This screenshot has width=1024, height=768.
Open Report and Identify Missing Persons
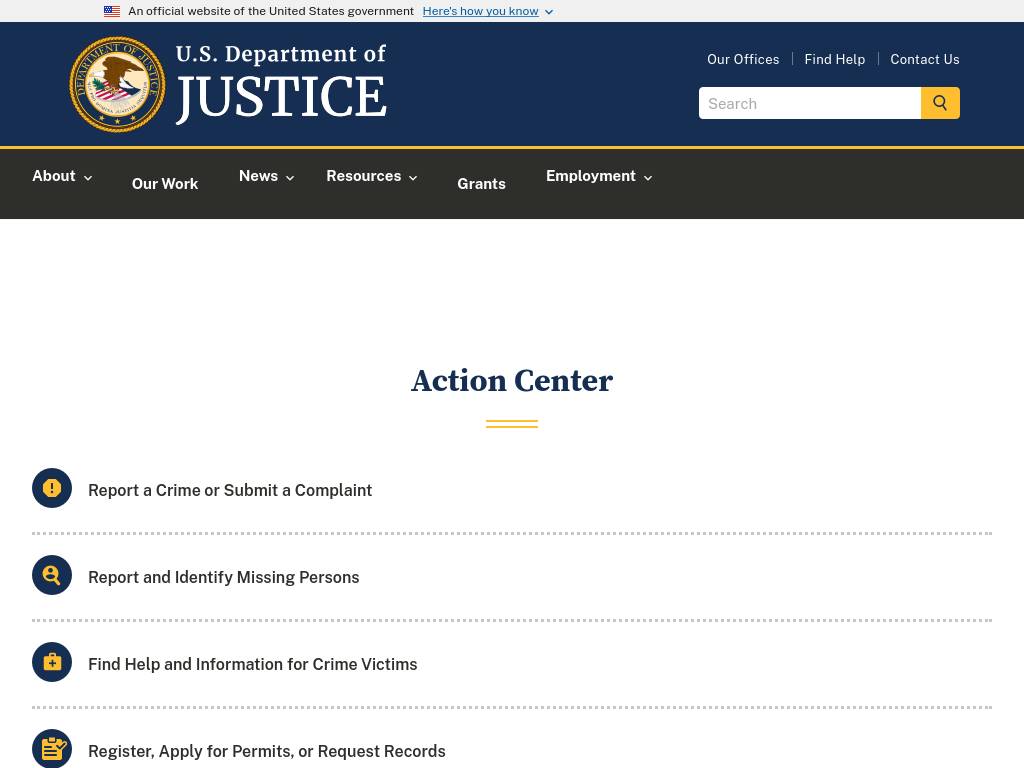click(x=223, y=577)
